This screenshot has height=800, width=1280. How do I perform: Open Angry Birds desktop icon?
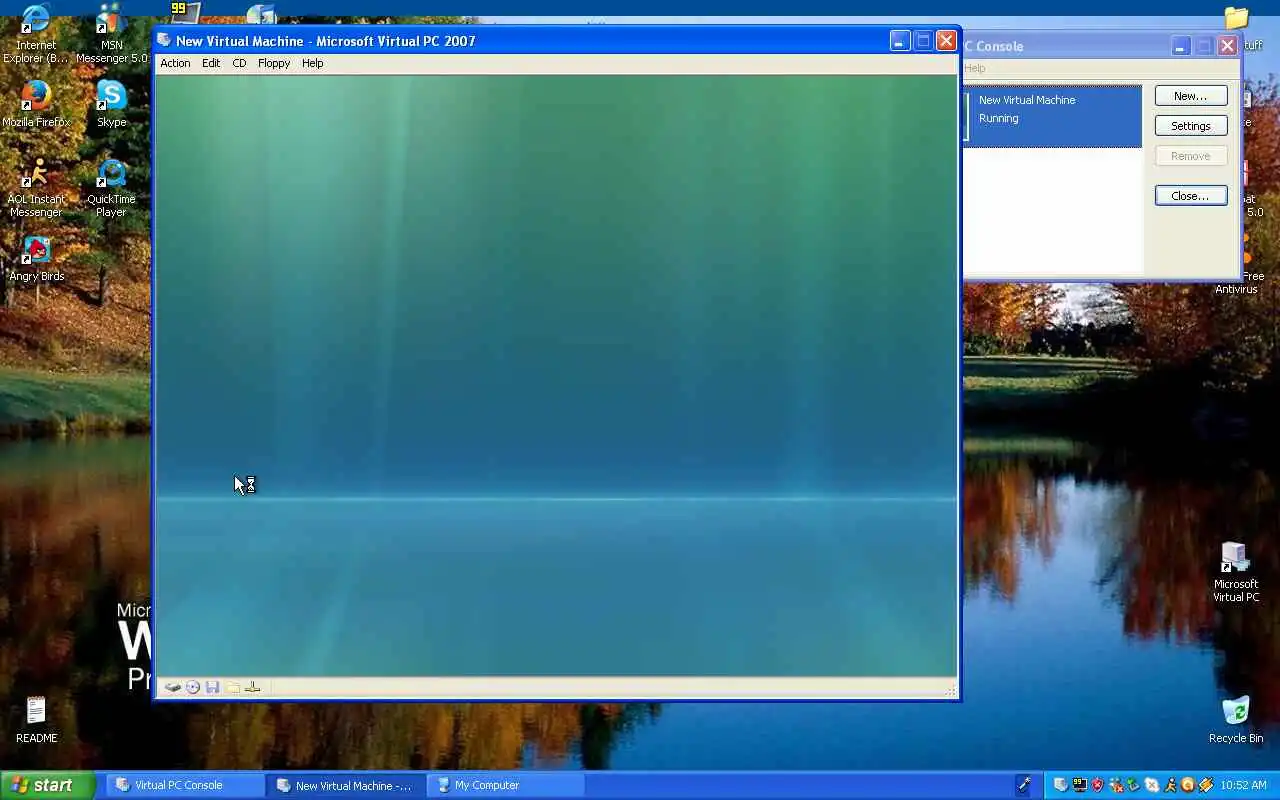coord(36,259)
